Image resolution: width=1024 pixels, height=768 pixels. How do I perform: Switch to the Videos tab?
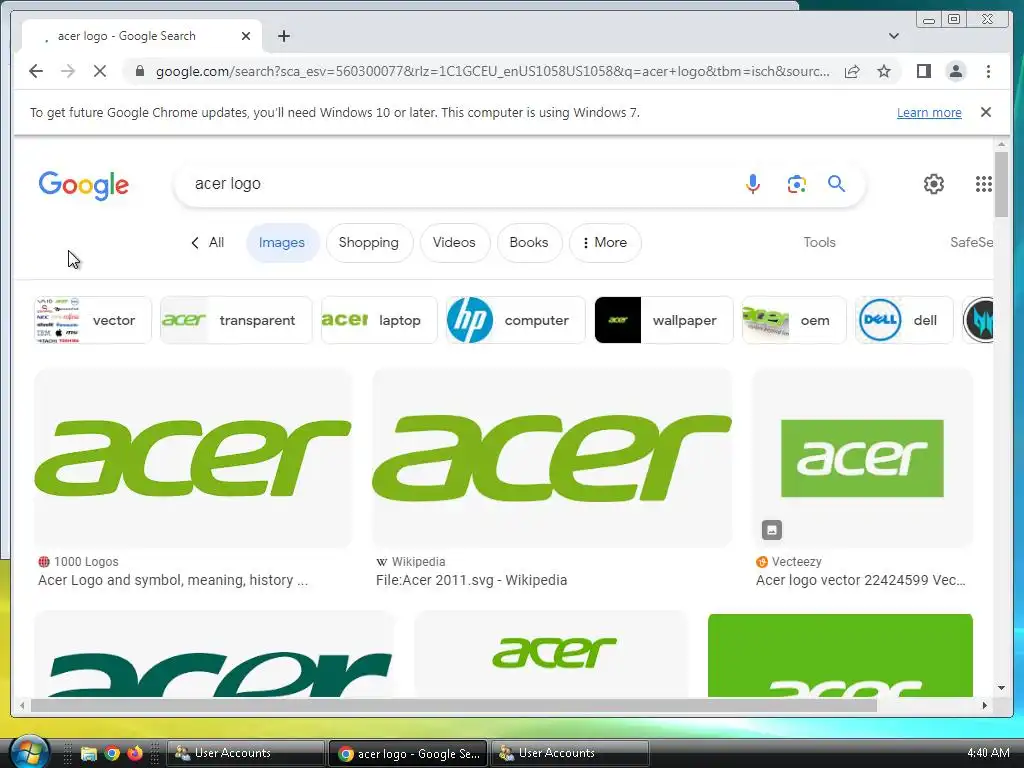454,243
